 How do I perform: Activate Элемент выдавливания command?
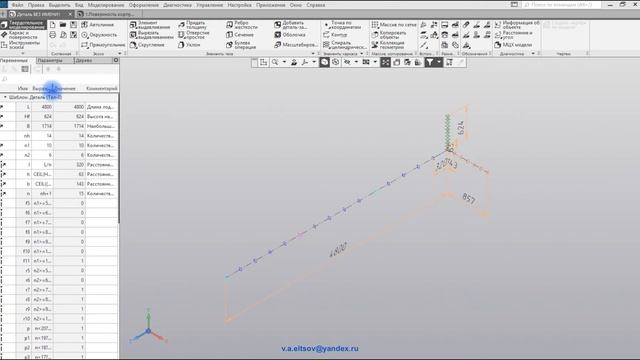(150, 25)
